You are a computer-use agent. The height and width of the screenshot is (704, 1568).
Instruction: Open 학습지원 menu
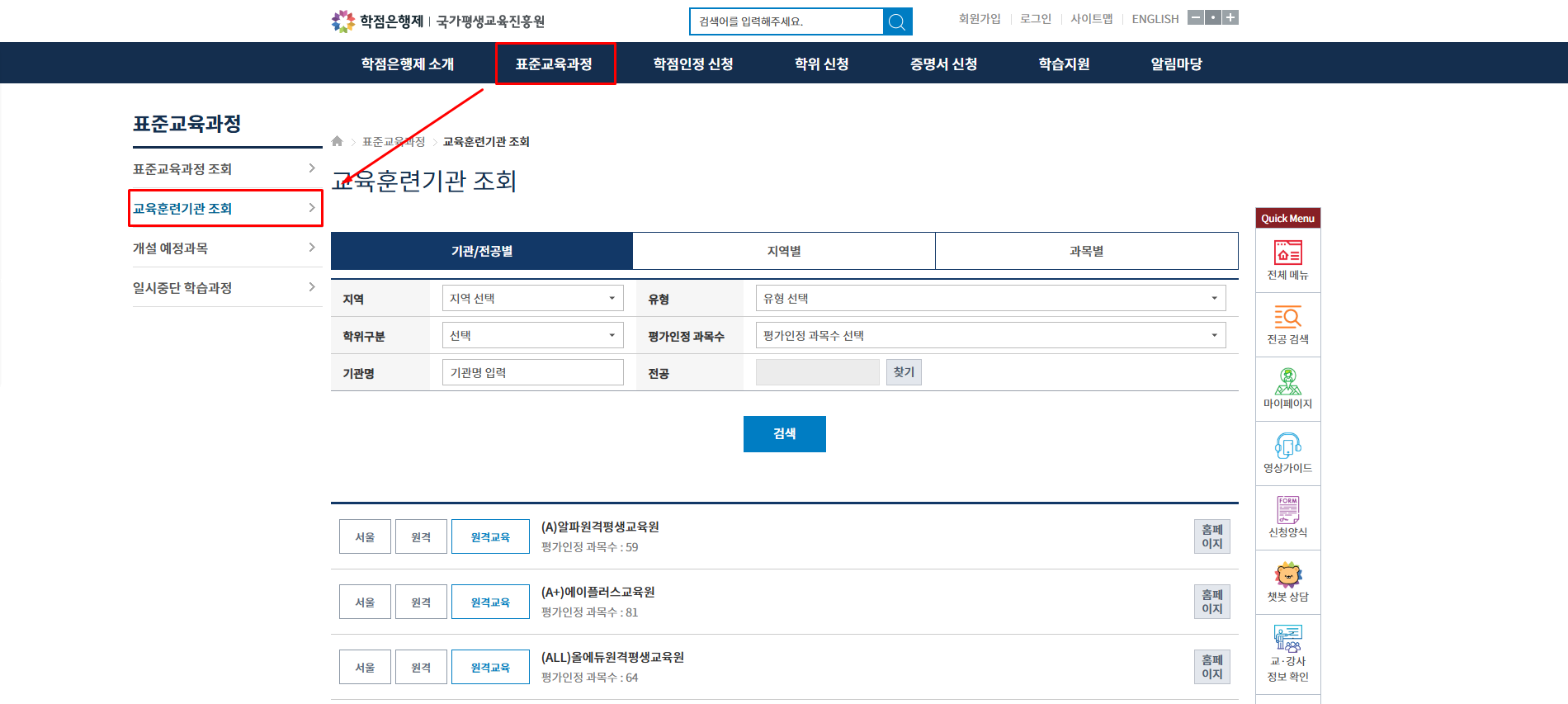click(x=1064, y=64)
